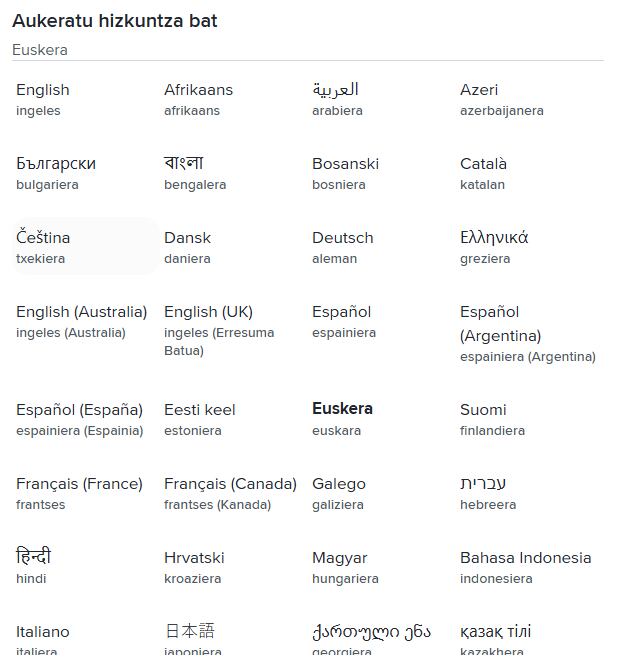
Task: Choose Ελληνικά (greziera) language
Action: (494, 247)
